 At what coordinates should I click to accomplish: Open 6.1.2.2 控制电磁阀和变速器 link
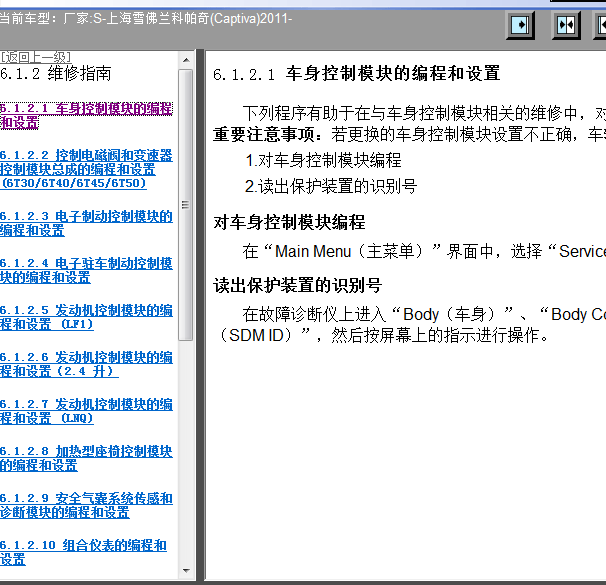click(x=86, y=169)
